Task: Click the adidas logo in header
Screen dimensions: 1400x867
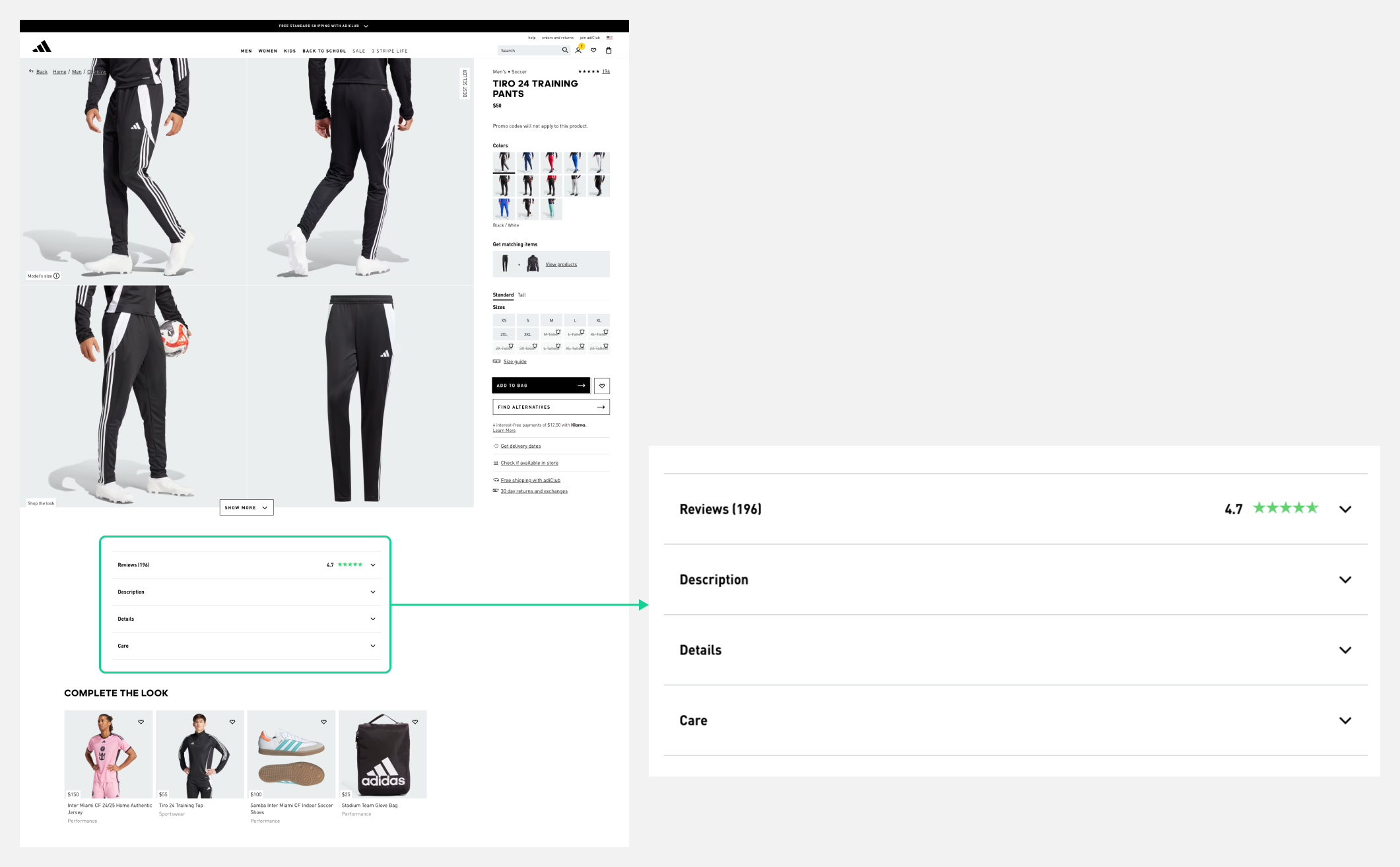Action: tap(42, 47)
